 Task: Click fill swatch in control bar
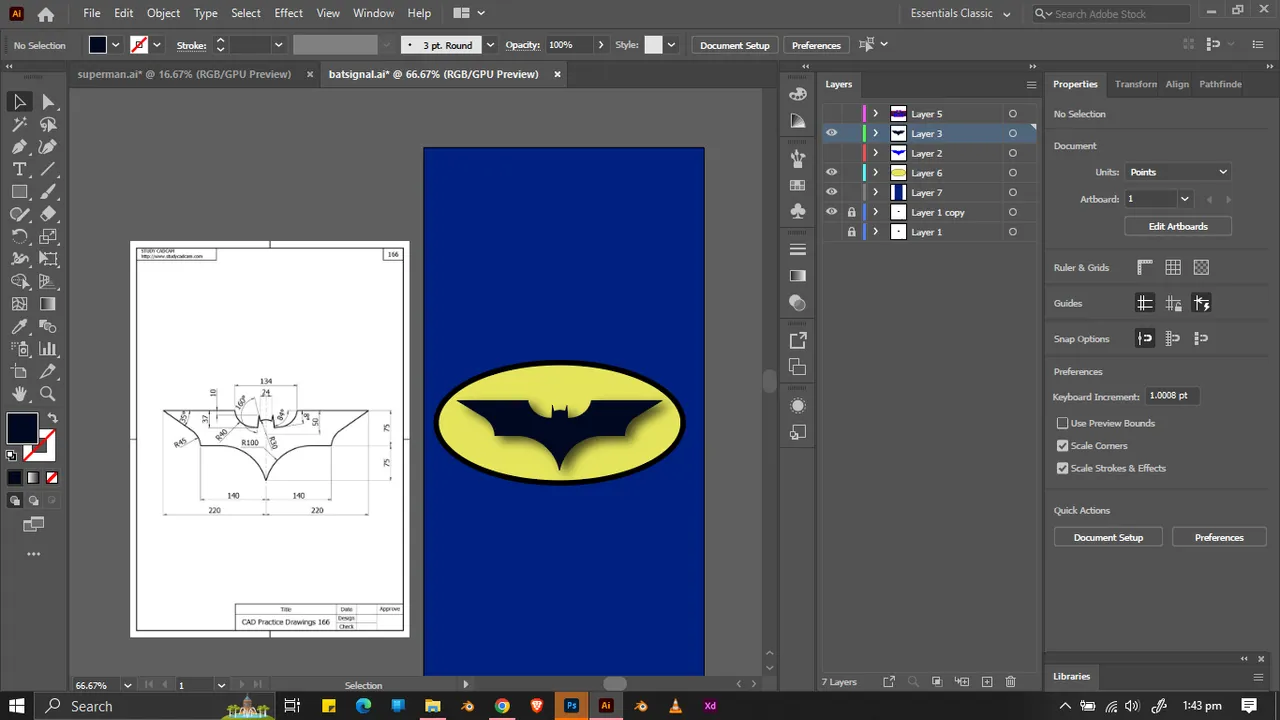pos(97,45)
